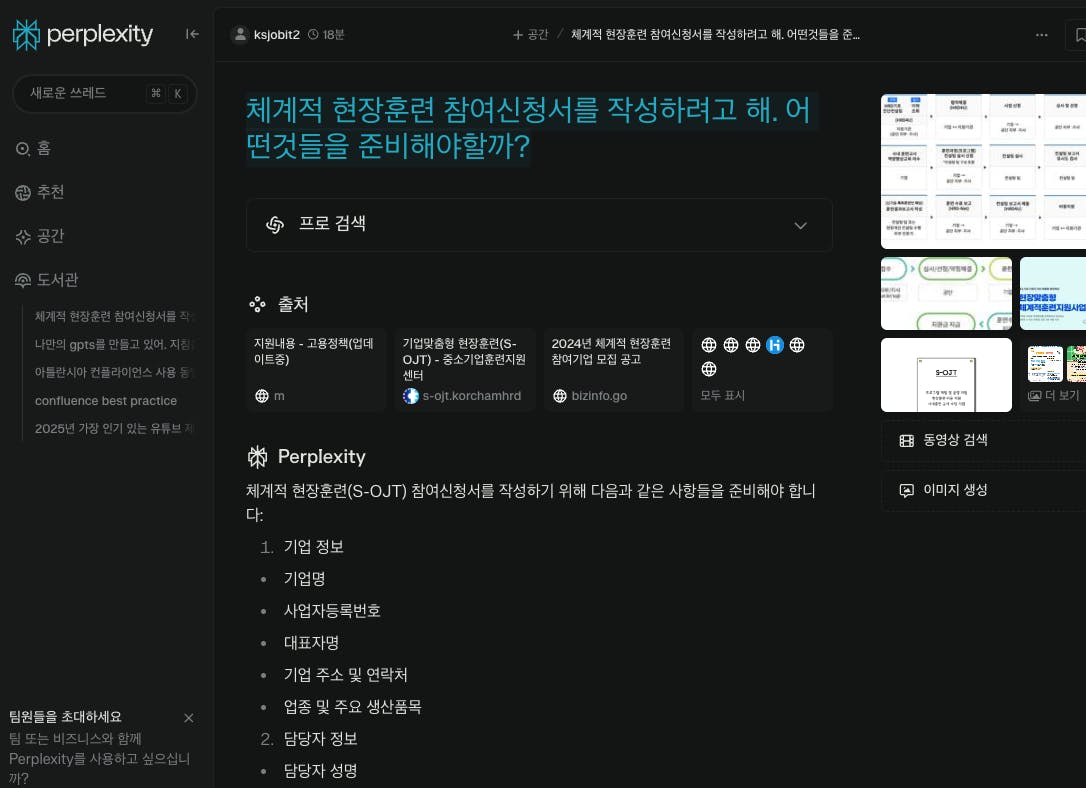The height and width of the screenshot is (788, 1086).
Task: Open the three-dot more options menu
Action: pos(1042,35)
